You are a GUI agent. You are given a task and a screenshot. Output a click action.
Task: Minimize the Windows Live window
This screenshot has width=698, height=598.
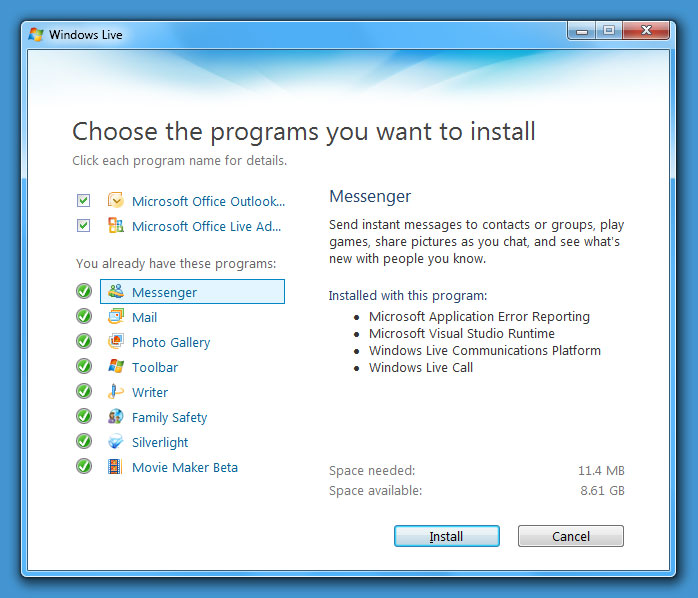581,31
